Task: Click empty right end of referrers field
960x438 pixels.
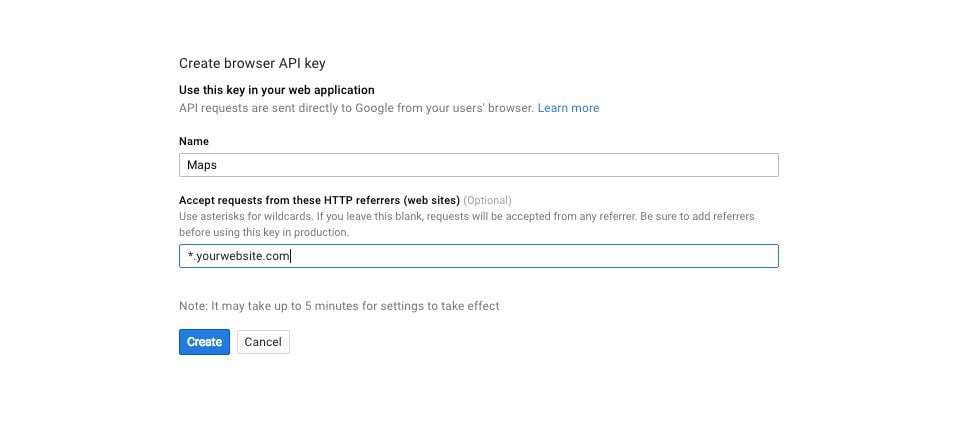Action: coord(740,257)
